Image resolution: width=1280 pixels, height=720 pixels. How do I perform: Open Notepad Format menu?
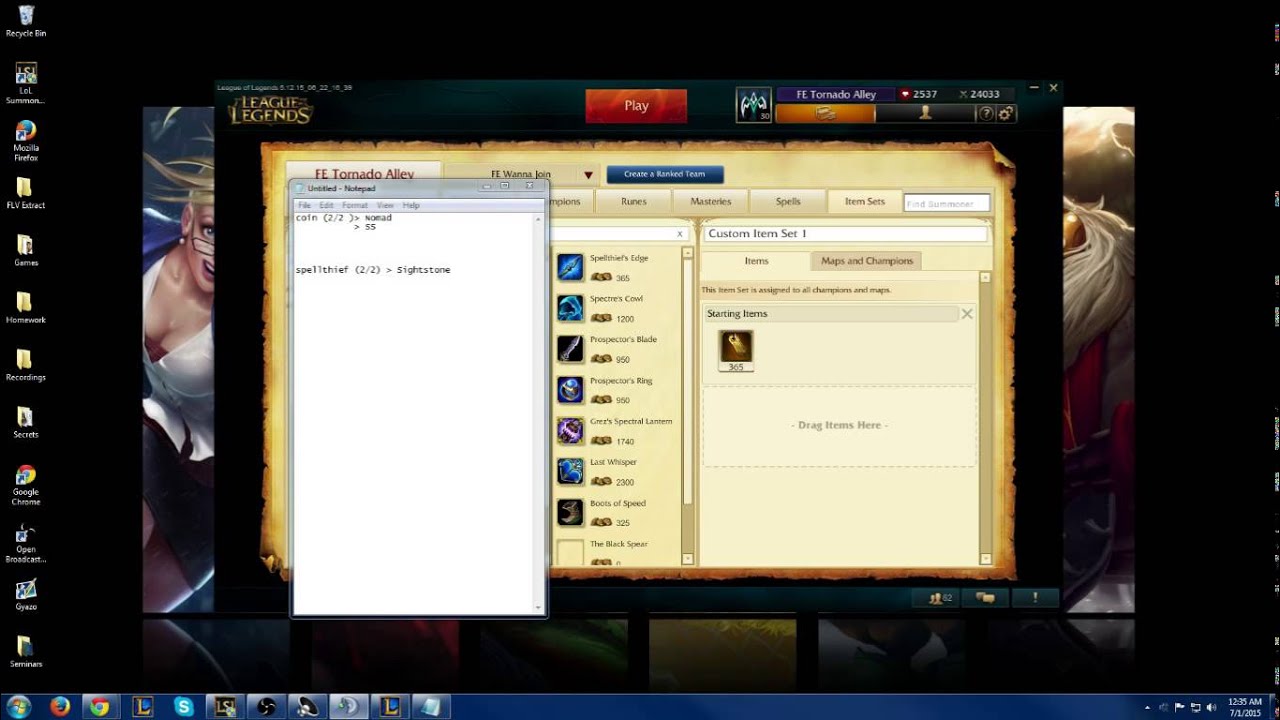click(355, 205)
